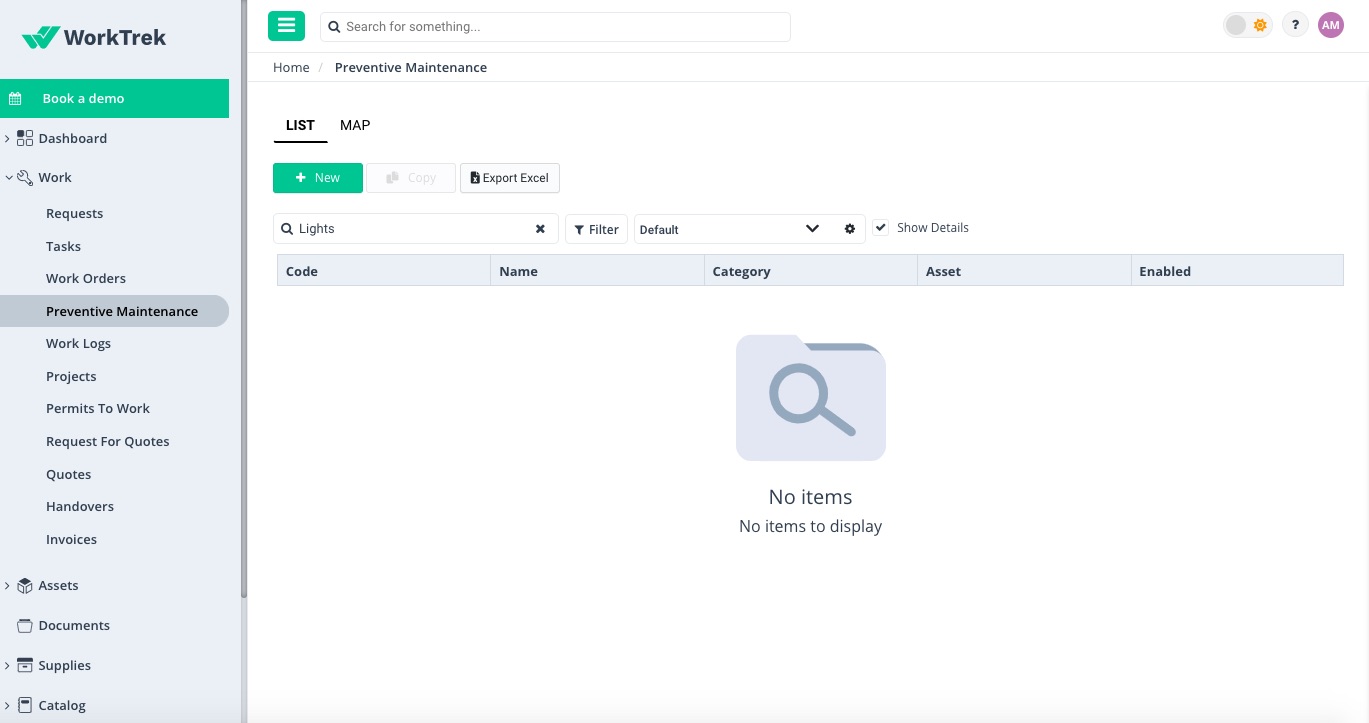The width and height of the screenshot is (1369, 723).
Task: Expand the Supplies sidebar section
Action: [x=8, y=666]
